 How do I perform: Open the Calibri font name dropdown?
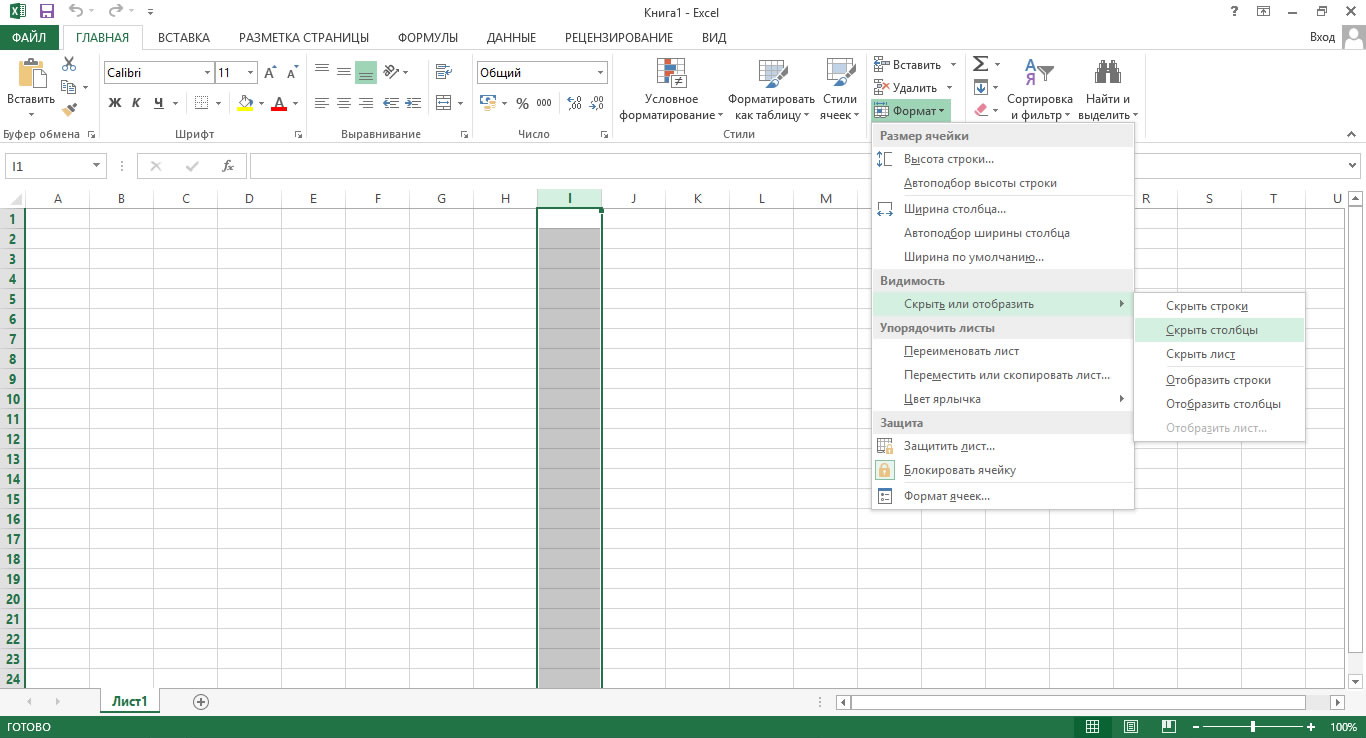click(x=208, y=73)
